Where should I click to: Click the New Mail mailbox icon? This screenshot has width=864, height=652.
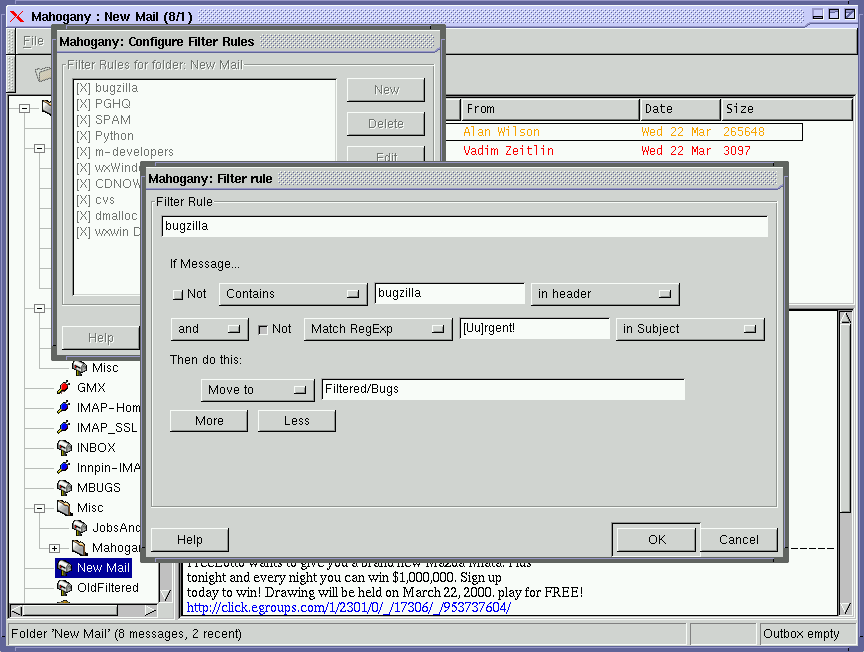64,567
